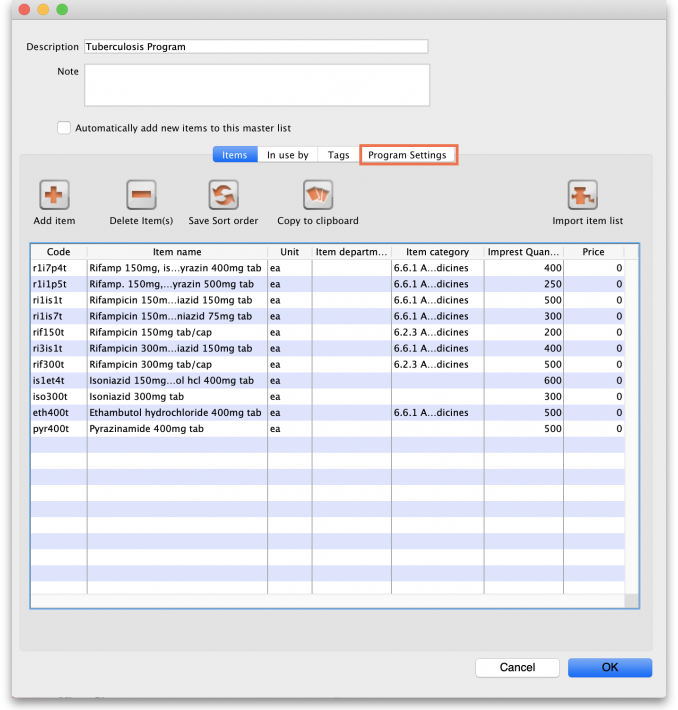Viewport: 678px width, 710px height.
Task: Click the Save Sort order icon
Action: (223, 195)
